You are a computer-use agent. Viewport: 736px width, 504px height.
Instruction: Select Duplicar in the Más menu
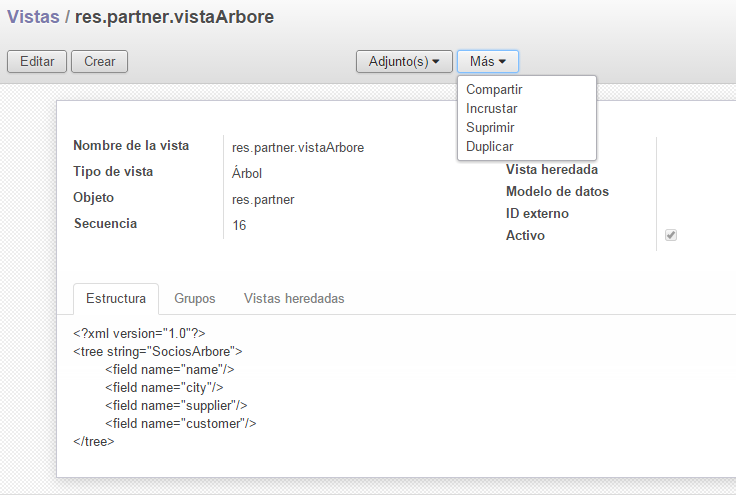(490, 146)
